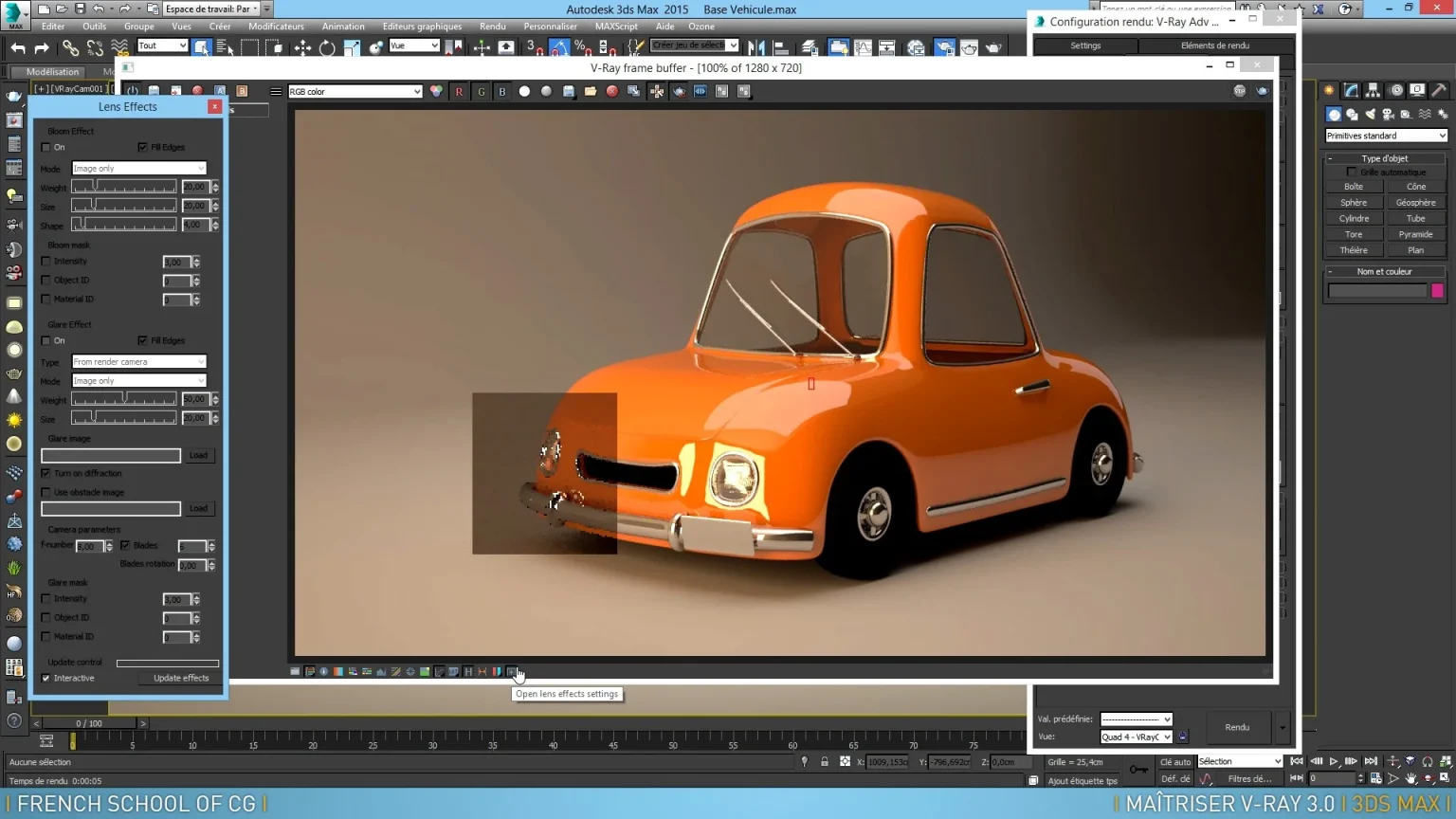The image size is (1456, 819).
Task: Select the Link objects chain tool
Action: tap(71, 47)
